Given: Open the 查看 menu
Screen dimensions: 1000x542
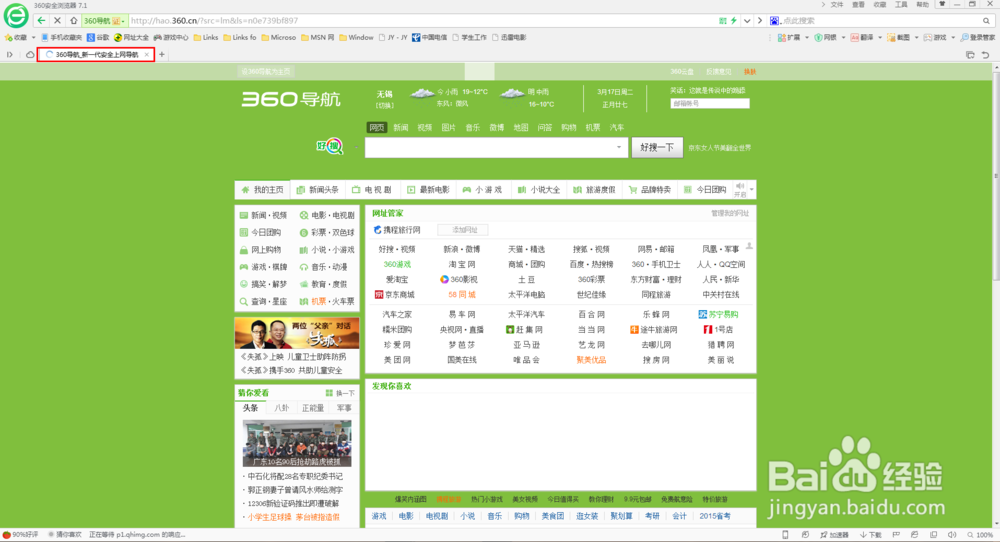Looking at the screenshot, I should pyautogui.click(x=858, y=4).
